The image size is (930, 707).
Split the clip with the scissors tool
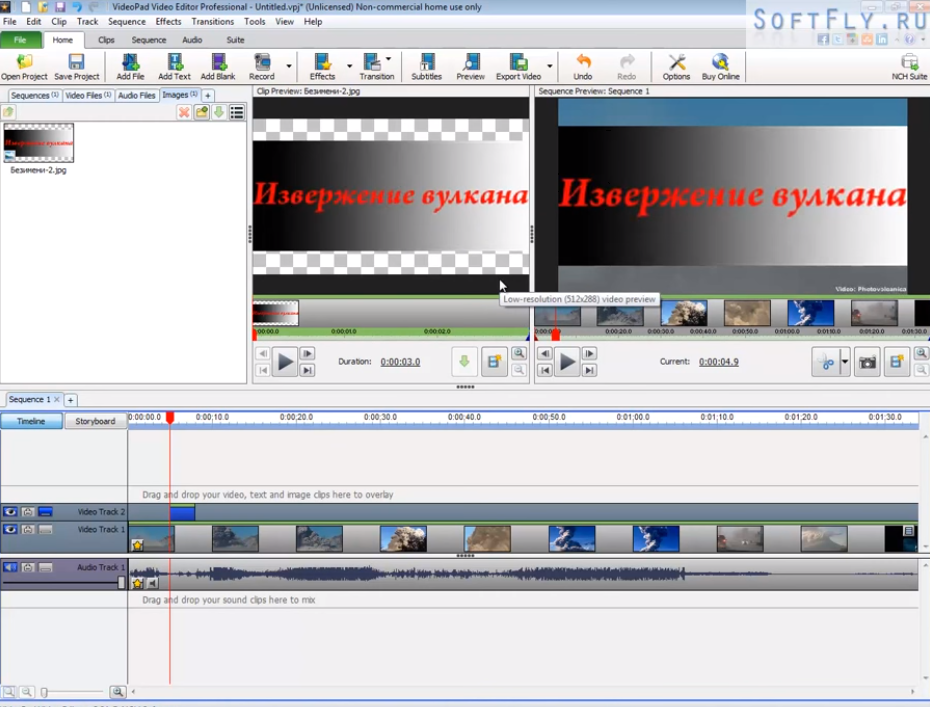[825, 363]
